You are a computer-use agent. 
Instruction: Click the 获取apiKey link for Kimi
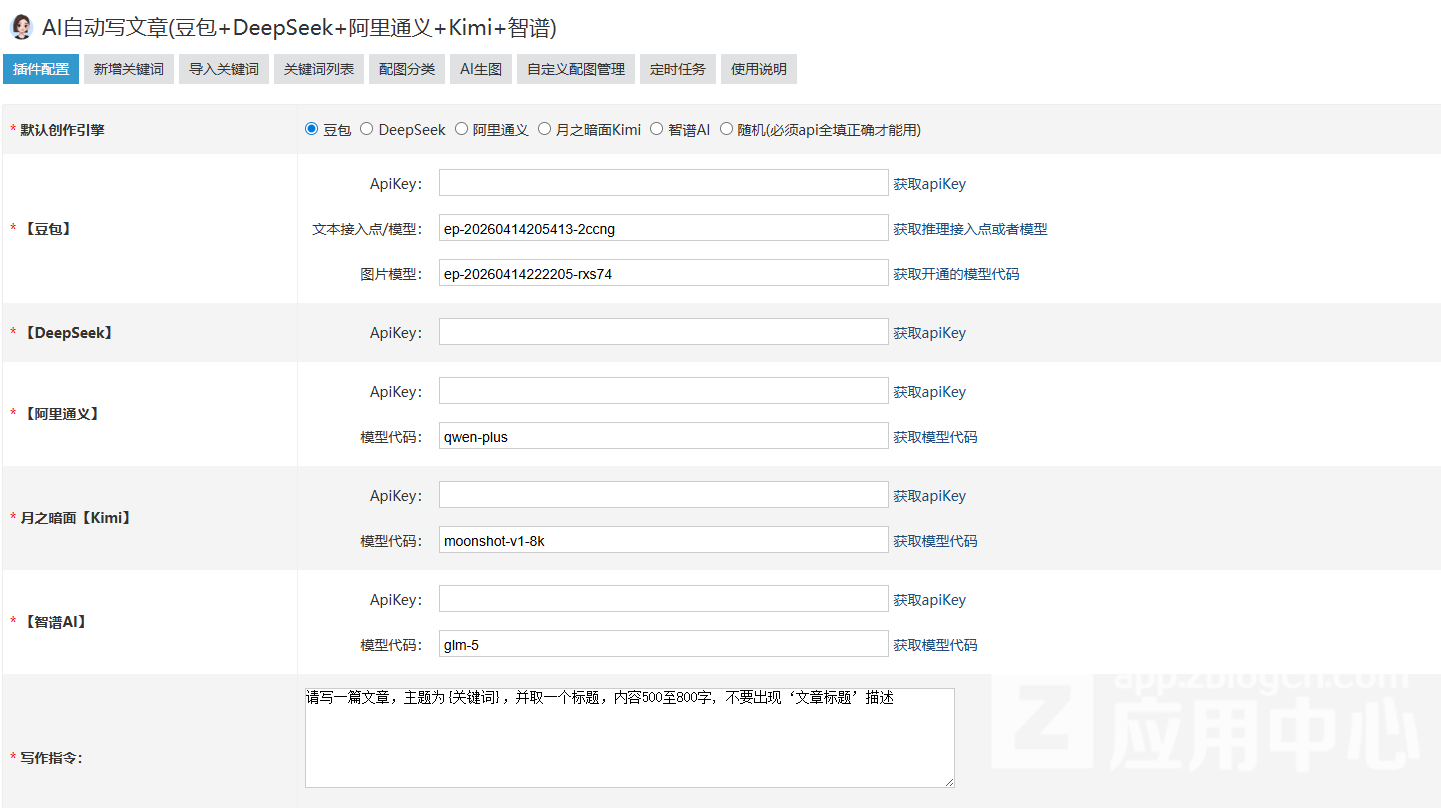coord(930,496)
